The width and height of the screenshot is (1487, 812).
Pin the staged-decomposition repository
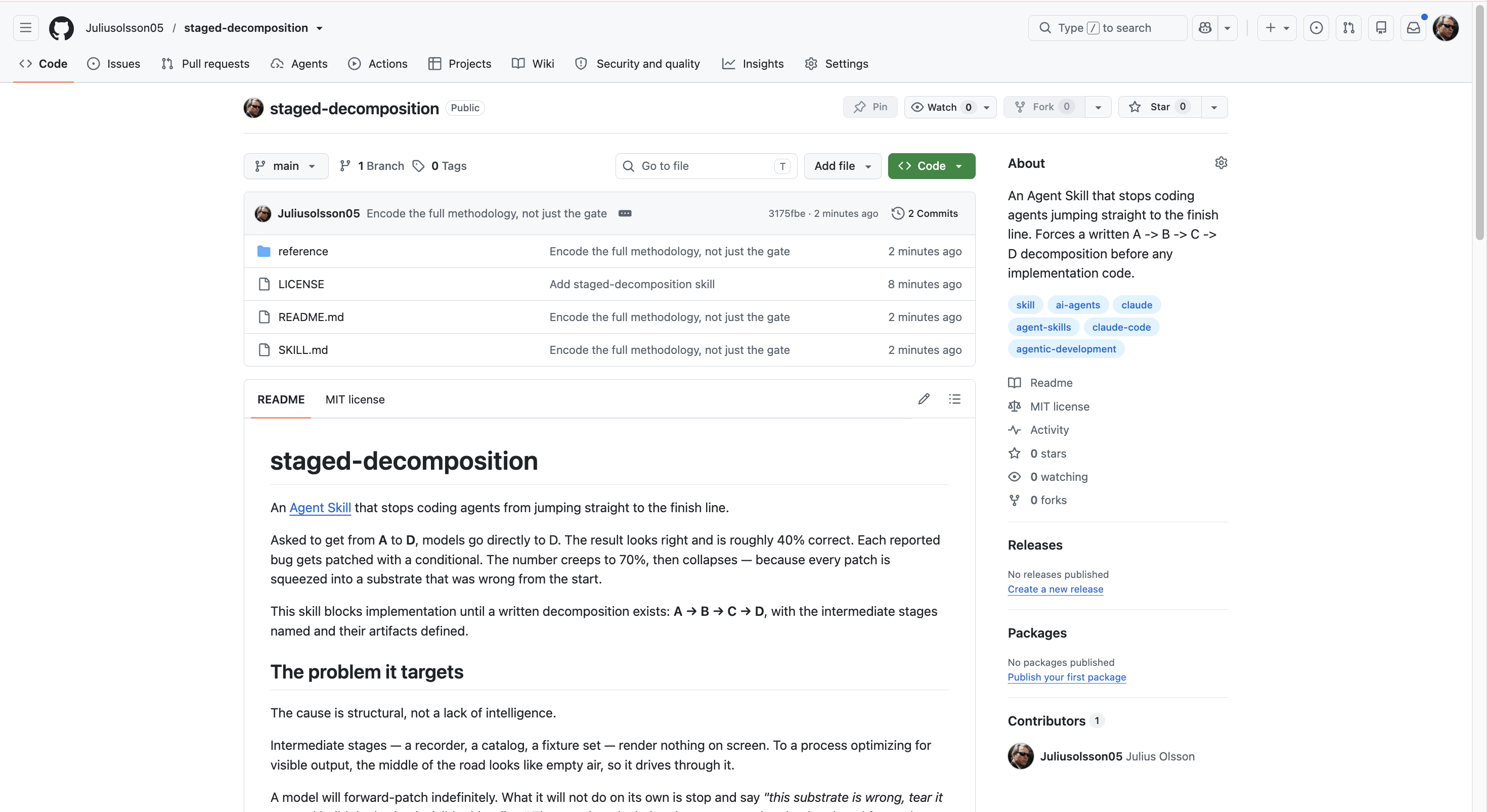coord(870,107)
